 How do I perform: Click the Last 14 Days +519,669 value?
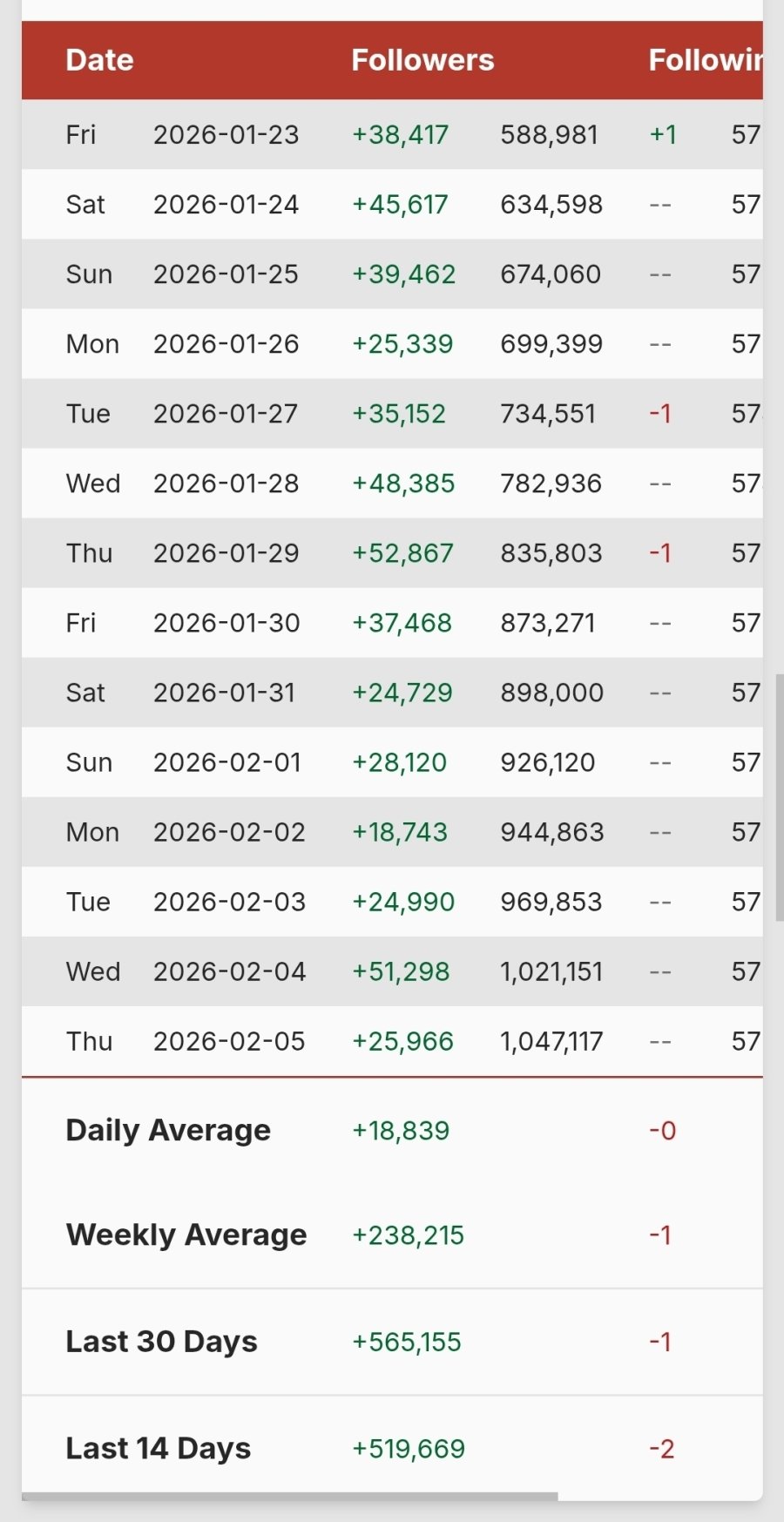pyautogui.click(x=409, y=1449)
